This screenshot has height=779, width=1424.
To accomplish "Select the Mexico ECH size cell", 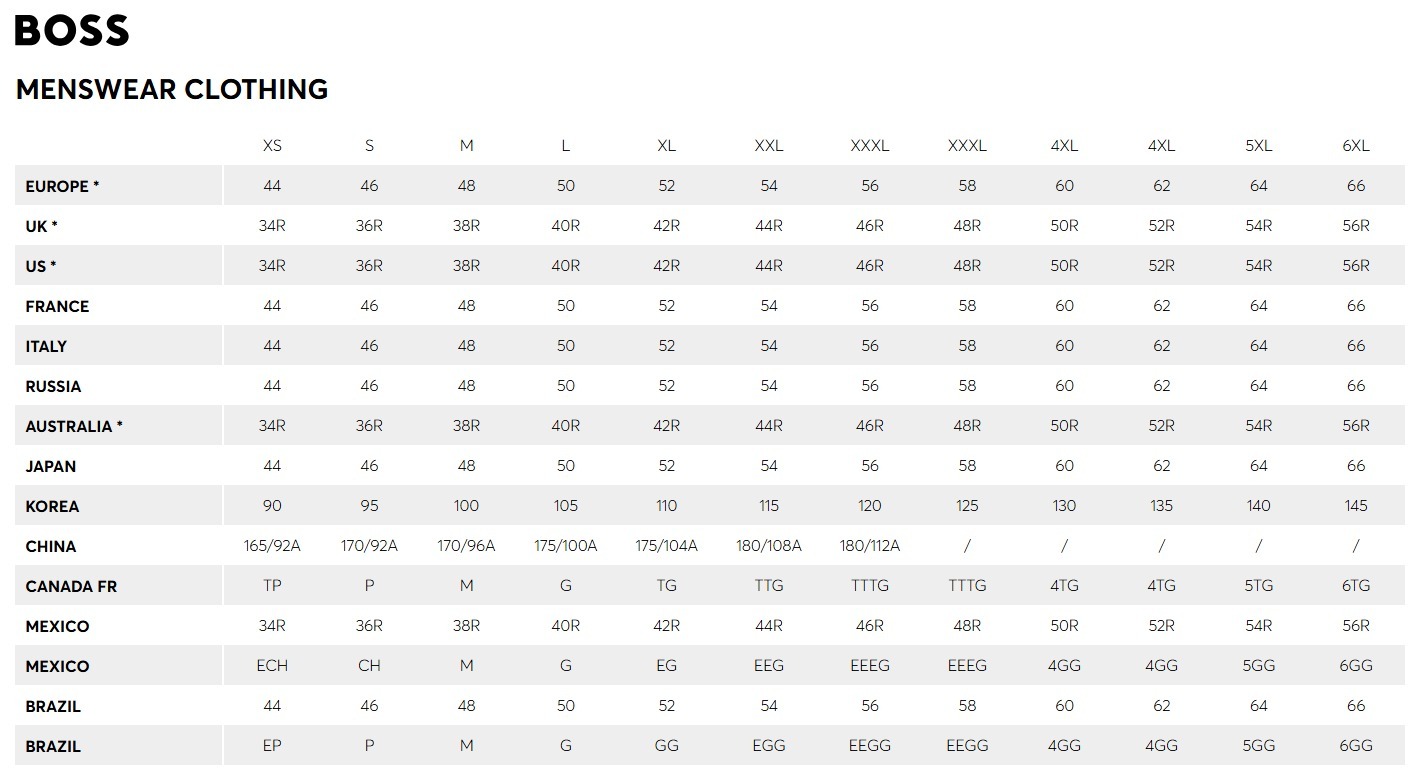I will pos(272,666).
